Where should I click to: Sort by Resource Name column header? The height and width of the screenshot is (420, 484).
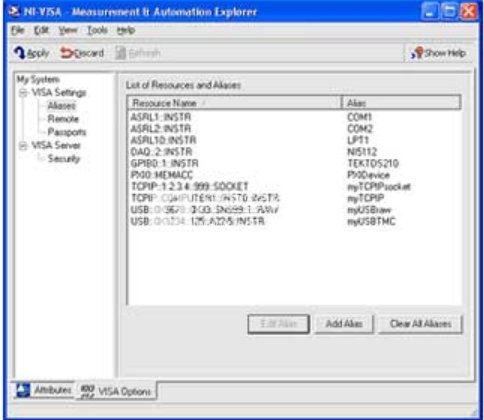click(x=234, y=103)
